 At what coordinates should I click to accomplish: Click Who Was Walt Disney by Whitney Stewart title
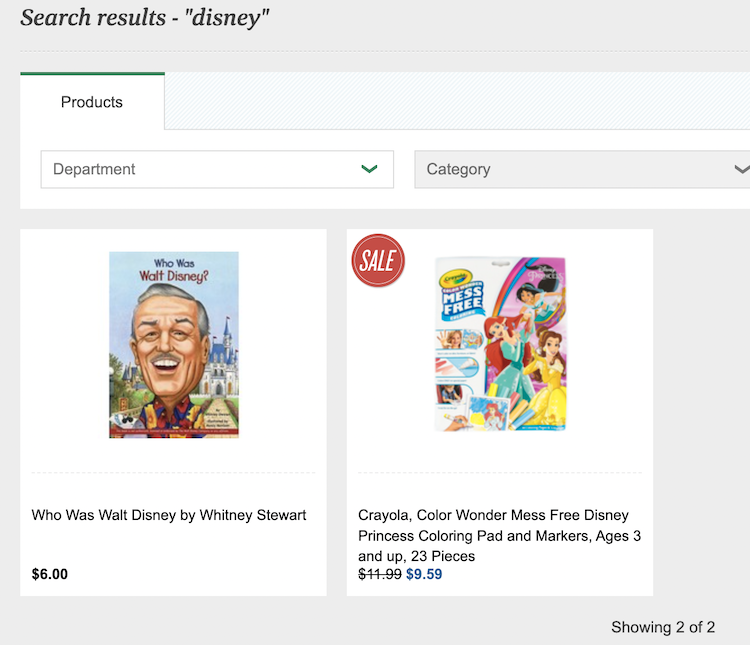168,515
